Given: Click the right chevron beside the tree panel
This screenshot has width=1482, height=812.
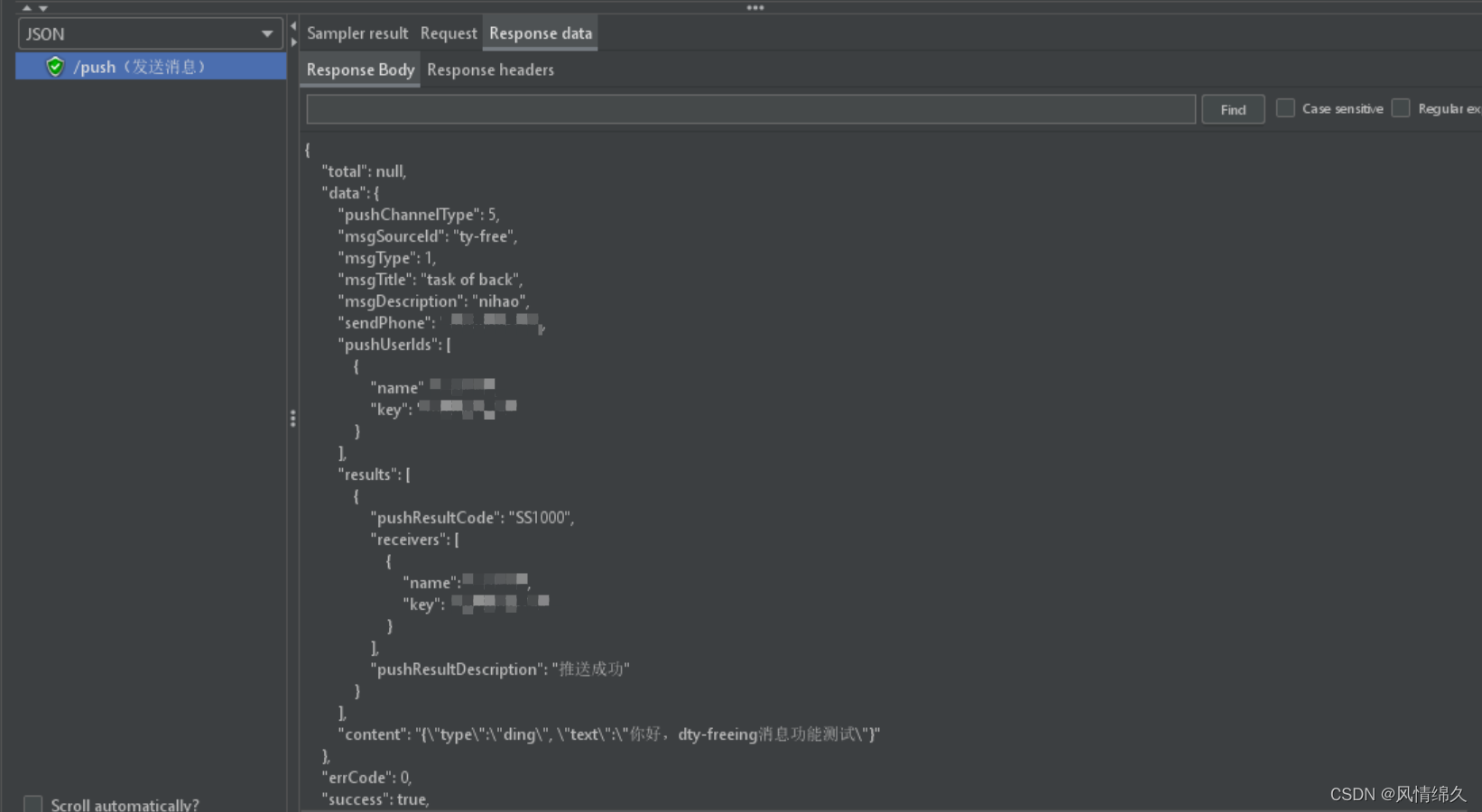Looking at the screenshot, I should coord(292,42).
